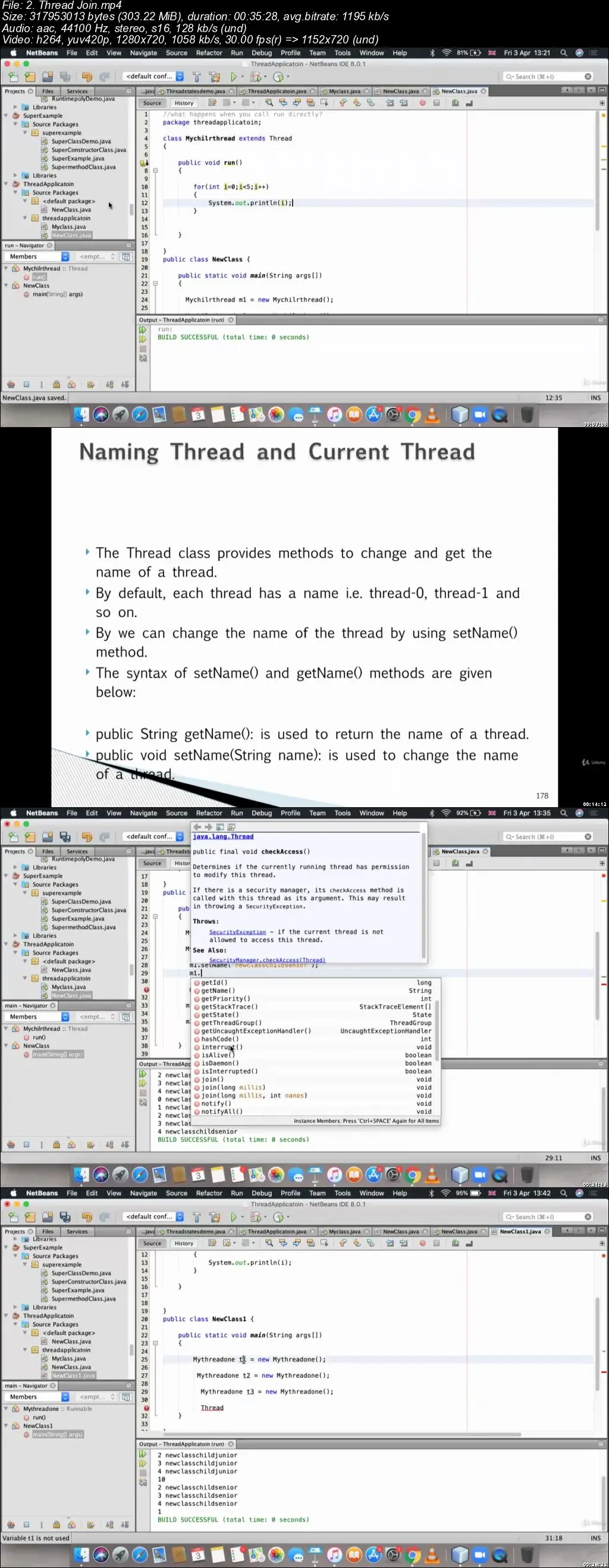Open the default config dropdown in 13:21 window
The image size is (609, 1568).
153,77
